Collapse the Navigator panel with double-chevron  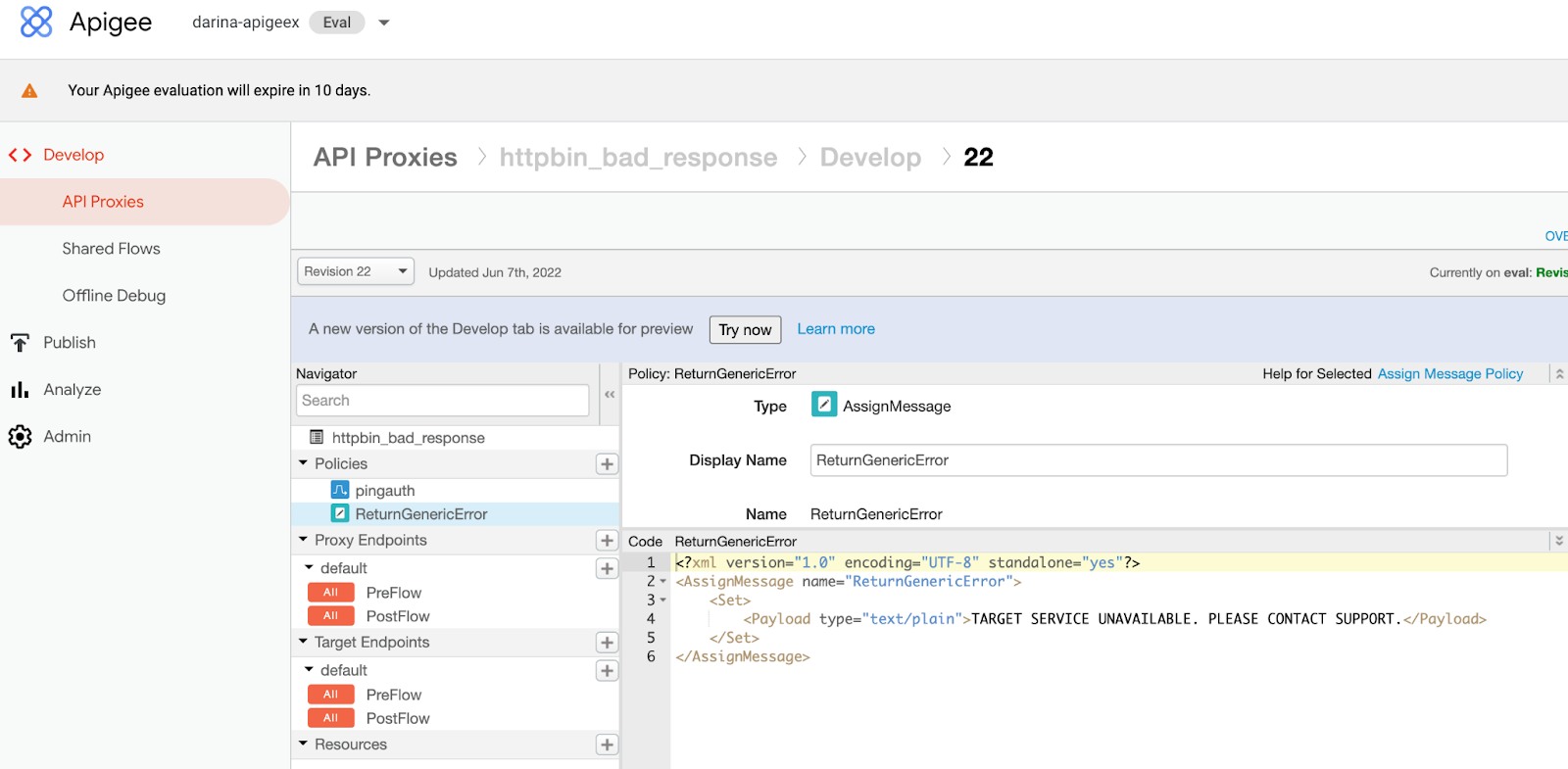tap(610, 394)
